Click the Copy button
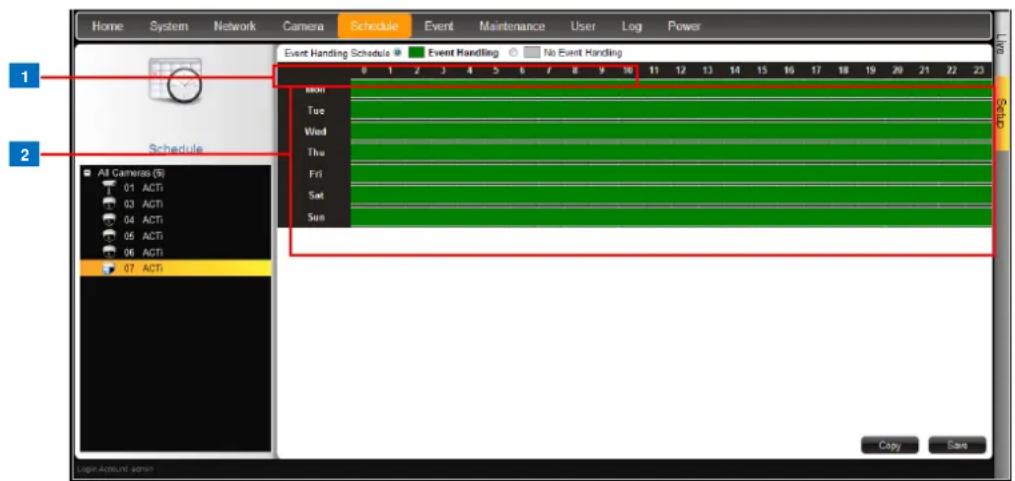This screenshot has height=481, width=1015. click(889, 446)
